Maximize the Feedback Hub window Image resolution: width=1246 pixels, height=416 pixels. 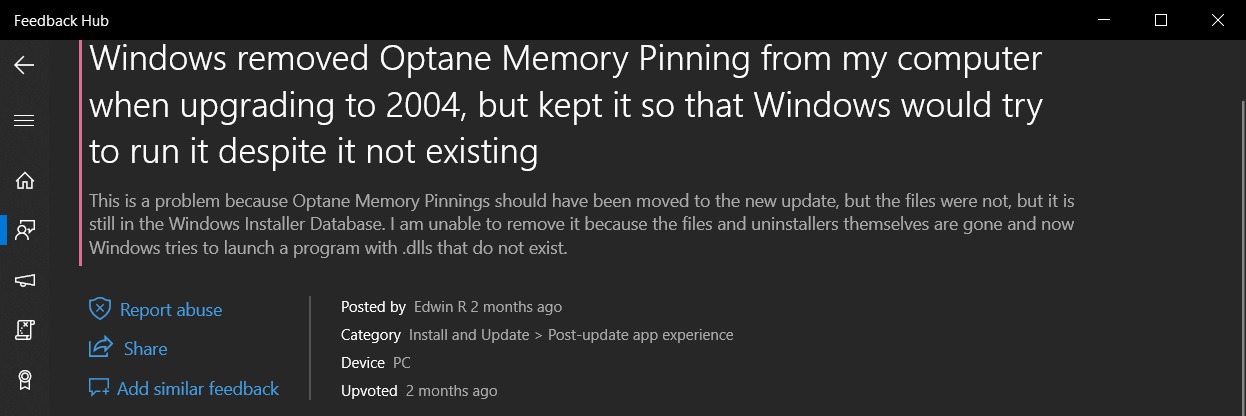click(1161, 19)
